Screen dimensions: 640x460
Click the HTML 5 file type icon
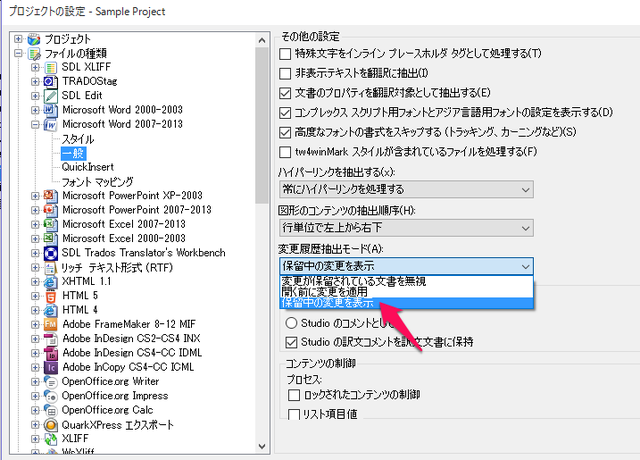[x=51, y=296]
